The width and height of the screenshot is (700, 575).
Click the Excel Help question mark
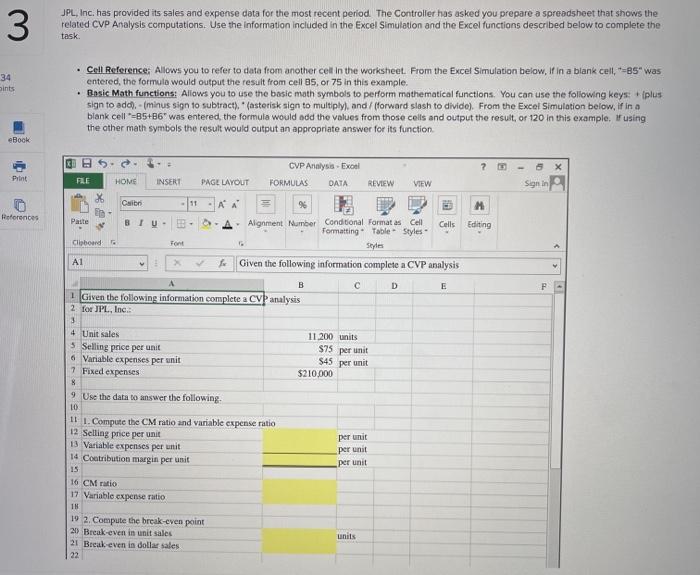(x=483, y=167)
